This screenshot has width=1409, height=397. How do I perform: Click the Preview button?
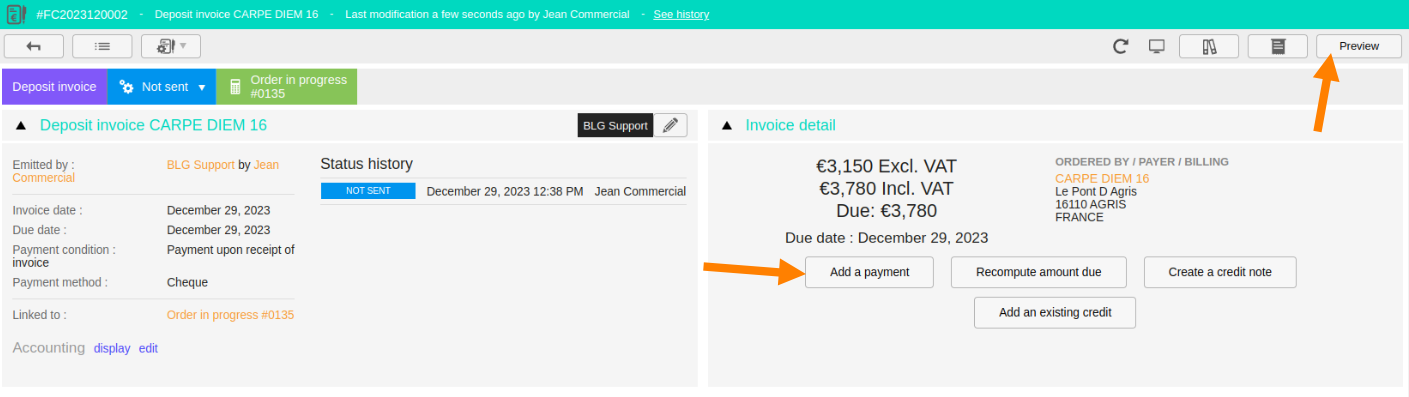tap(1359, 46)
